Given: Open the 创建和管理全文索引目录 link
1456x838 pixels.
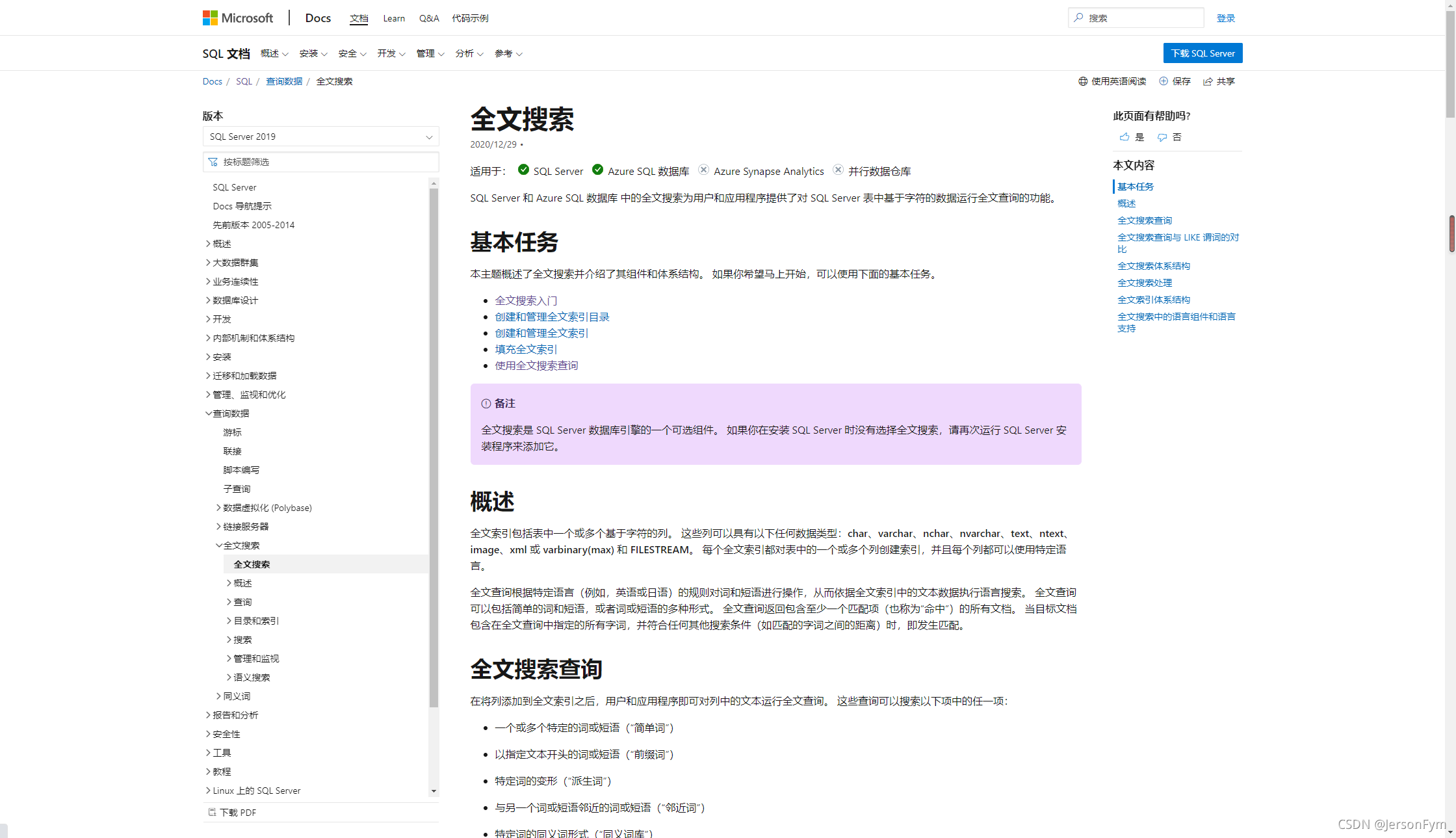Looking at the screenshot, I should coord(552,317).
